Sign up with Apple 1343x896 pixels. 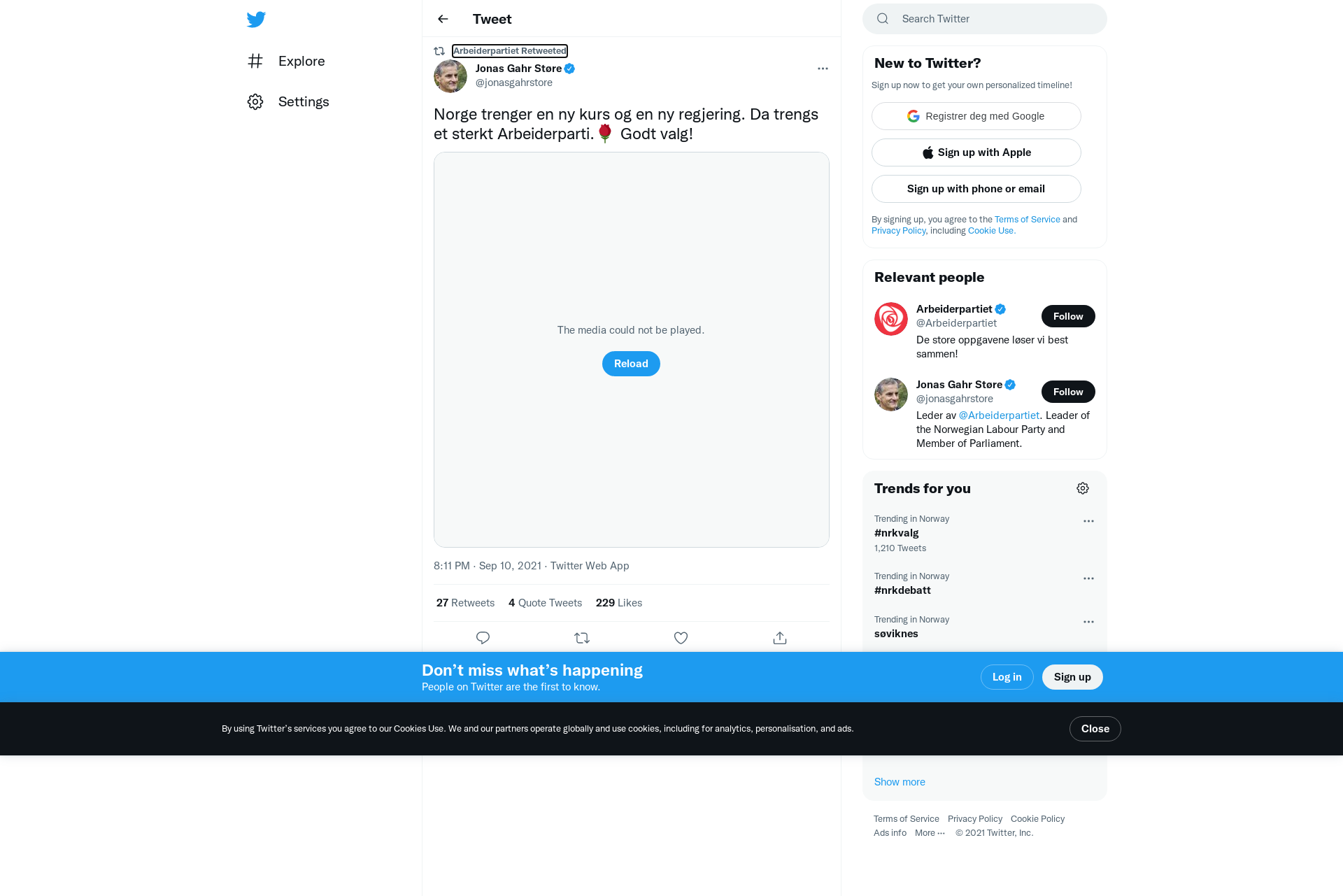(976, 152)
